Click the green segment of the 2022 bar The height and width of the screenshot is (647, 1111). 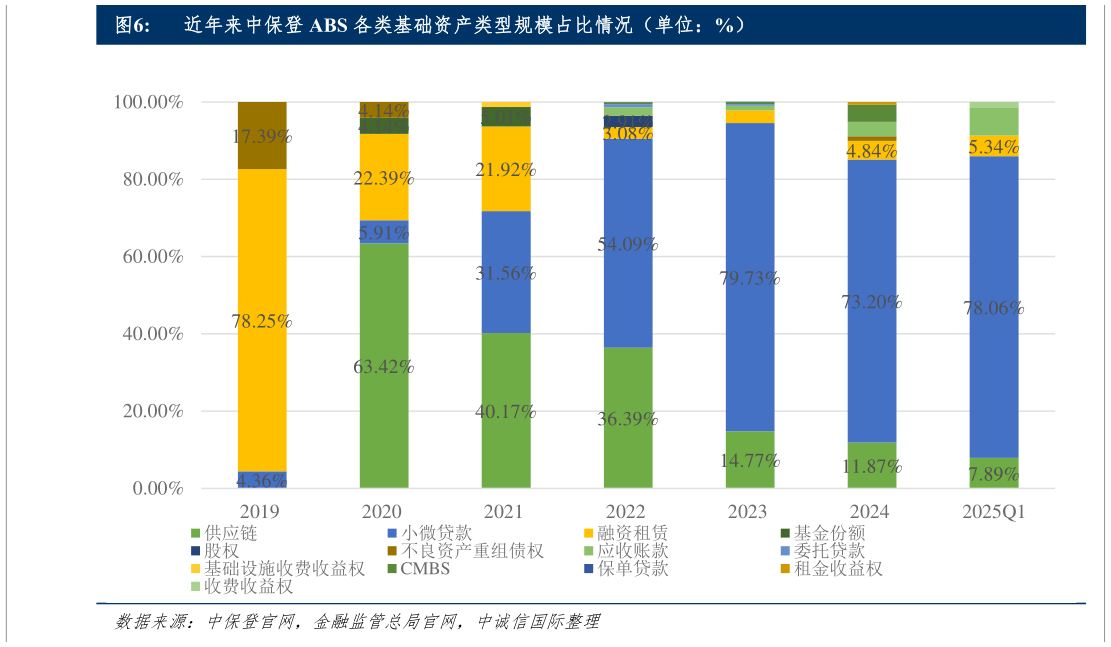[629, 420]
